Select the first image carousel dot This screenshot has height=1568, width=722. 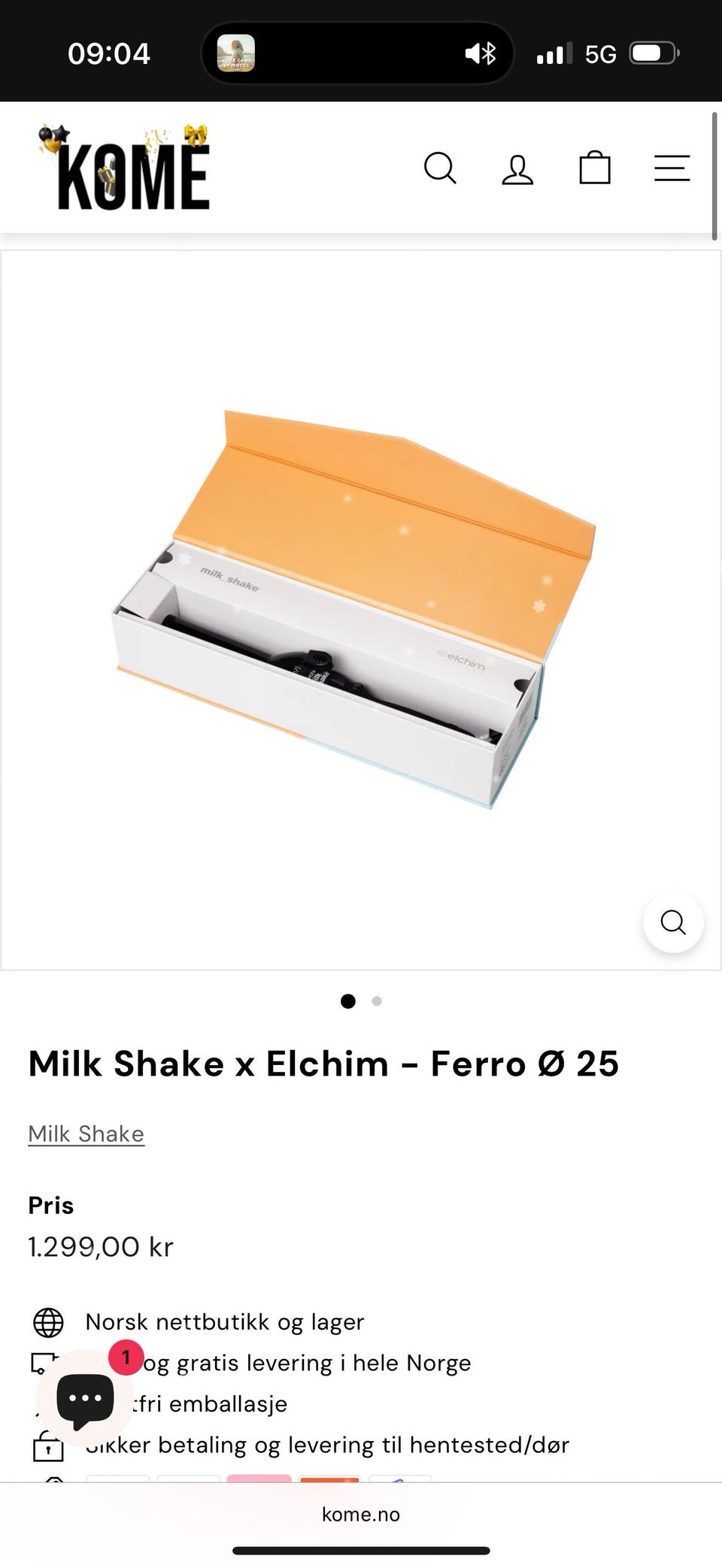click(x=347, y=1000)
